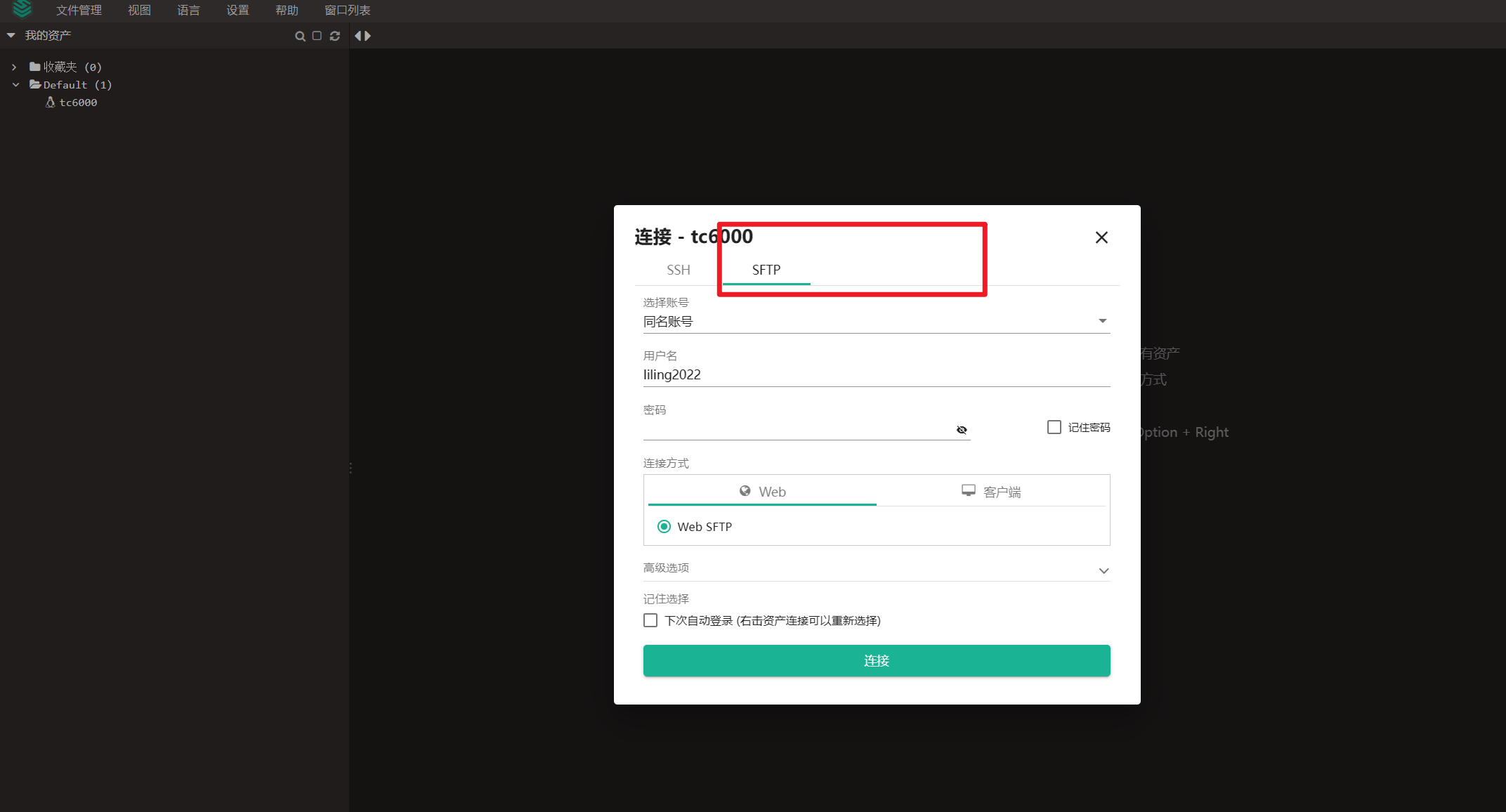Image resolution: width=1506 pixels, height=812 pixels.
Task: Click the Linux penguin icon for tc6000
Action: (50, 103)
